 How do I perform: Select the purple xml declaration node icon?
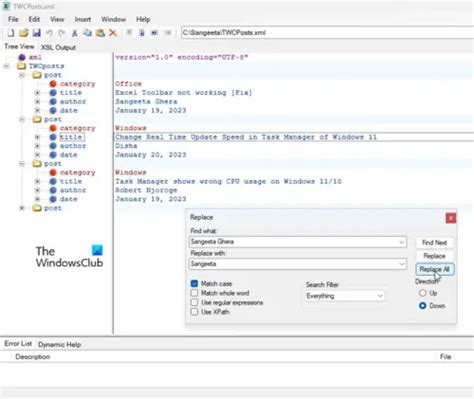pyautogui.click(x=22, y=57)
